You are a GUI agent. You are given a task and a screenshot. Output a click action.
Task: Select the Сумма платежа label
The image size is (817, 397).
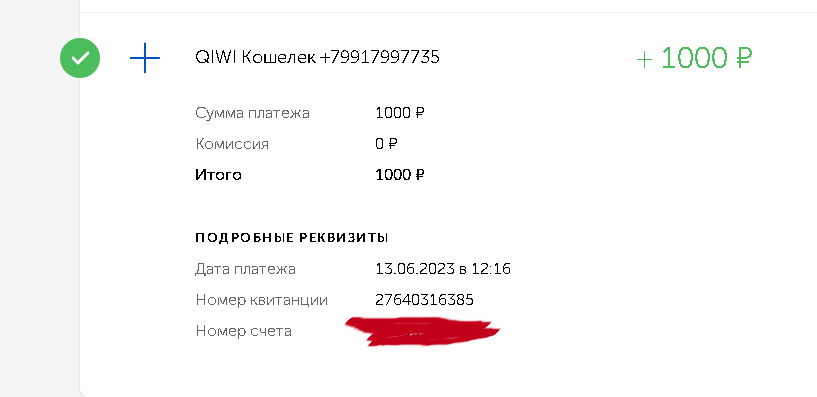(x=253, y=113)
